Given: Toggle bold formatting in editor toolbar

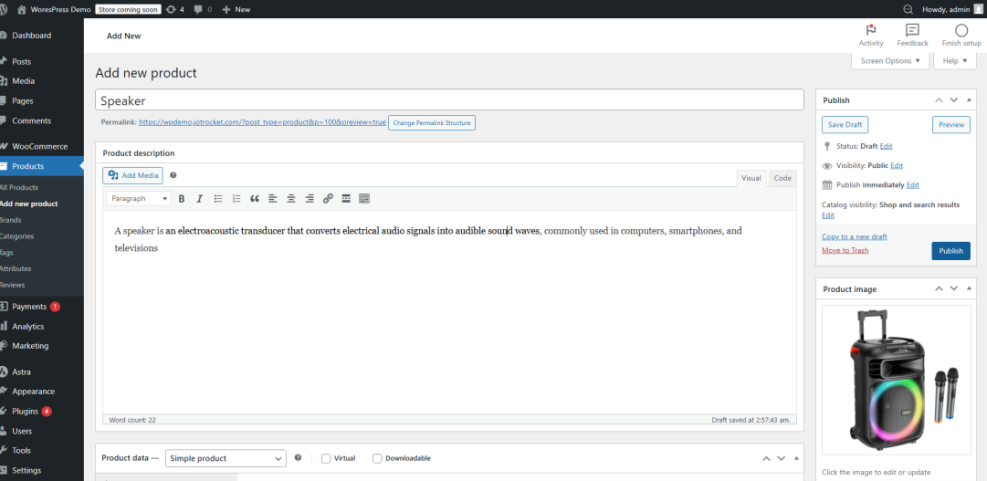Looking at the screenshot, I should (x=182, y=199).
